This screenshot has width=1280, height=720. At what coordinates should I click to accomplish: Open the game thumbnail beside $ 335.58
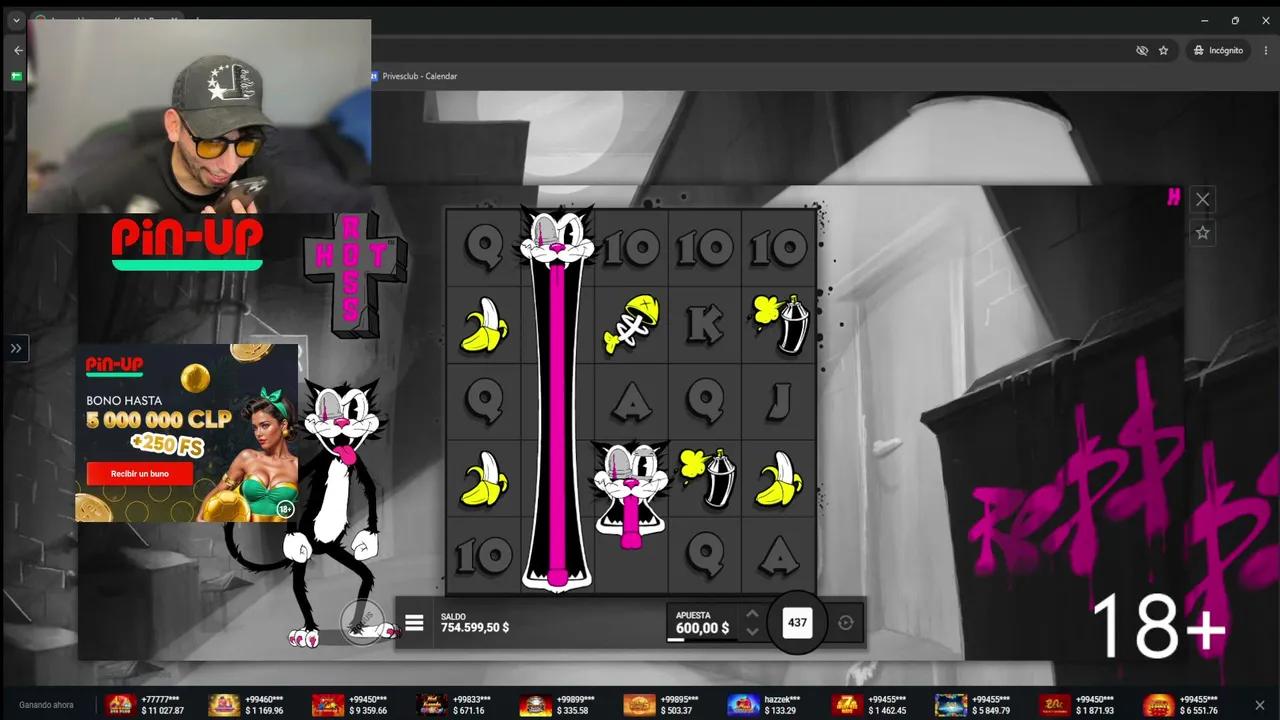click(535, 705)
